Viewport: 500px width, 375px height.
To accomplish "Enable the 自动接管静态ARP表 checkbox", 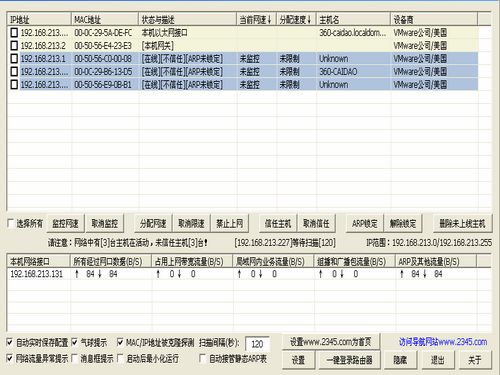I will 202,358.
